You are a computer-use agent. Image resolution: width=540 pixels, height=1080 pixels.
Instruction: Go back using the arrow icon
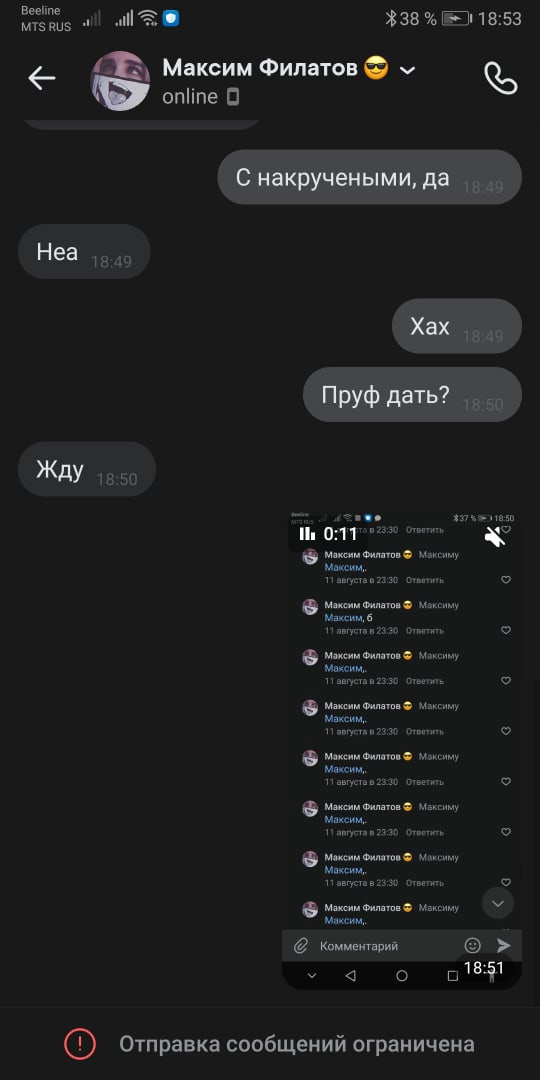[x=41, y=79]
